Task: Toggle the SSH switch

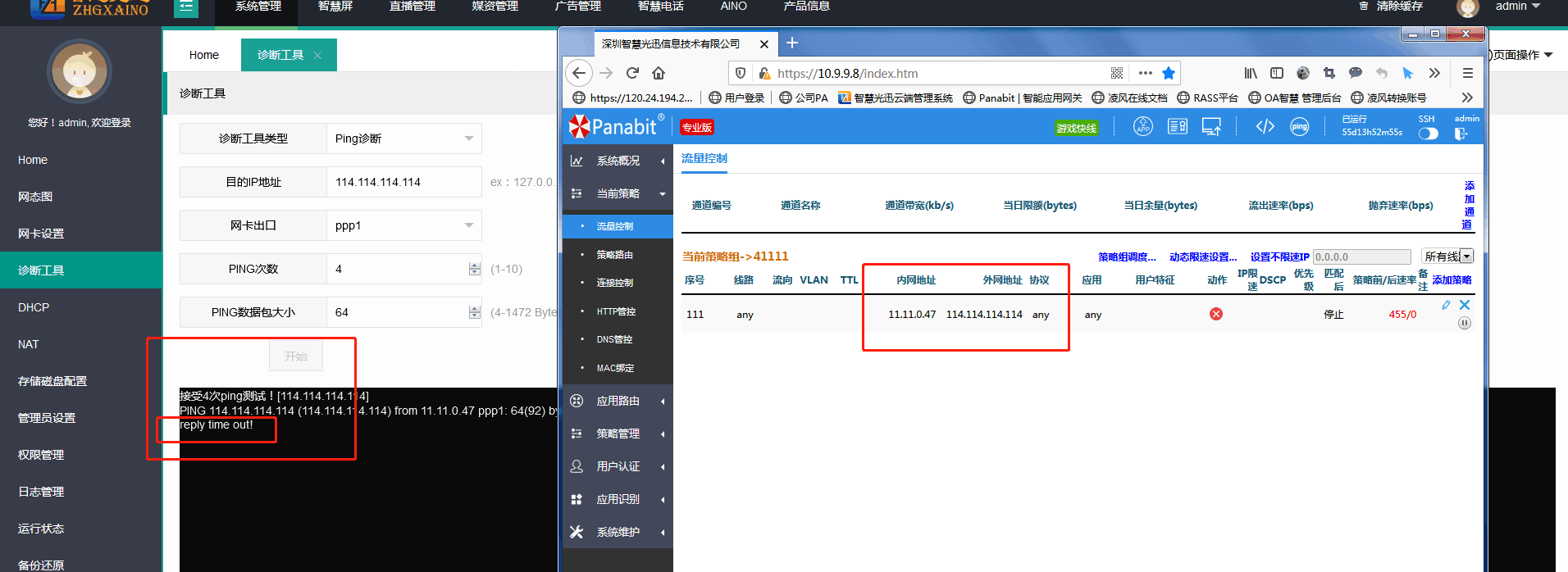Action: pos(1428,134)
